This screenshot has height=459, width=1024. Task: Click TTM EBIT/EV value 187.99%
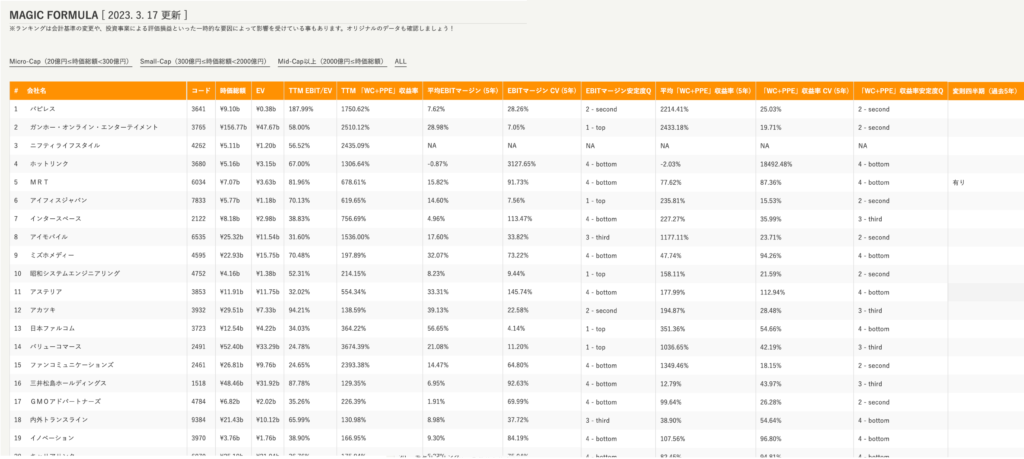300,109
